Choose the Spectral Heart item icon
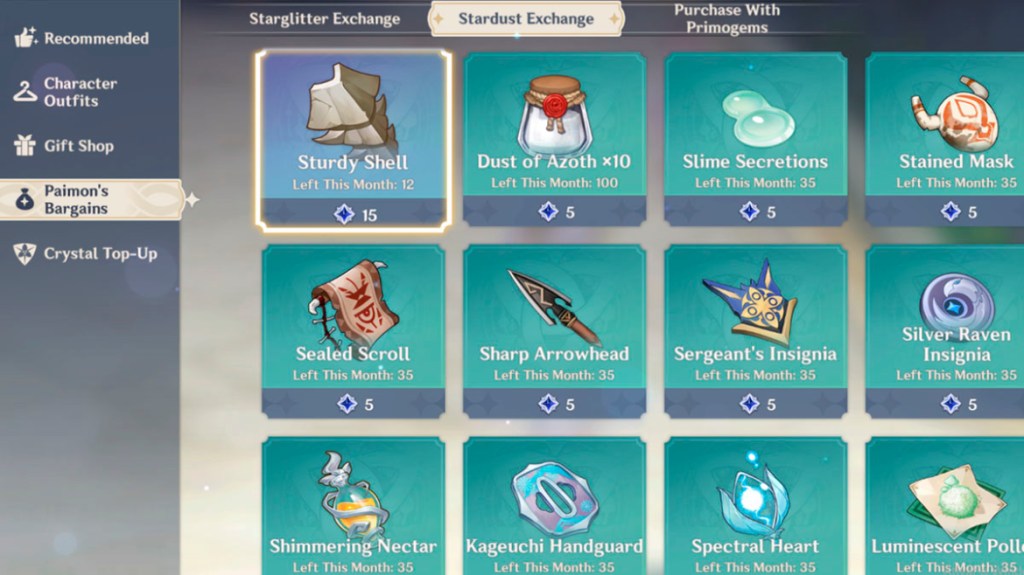 (x=754, y=495)
